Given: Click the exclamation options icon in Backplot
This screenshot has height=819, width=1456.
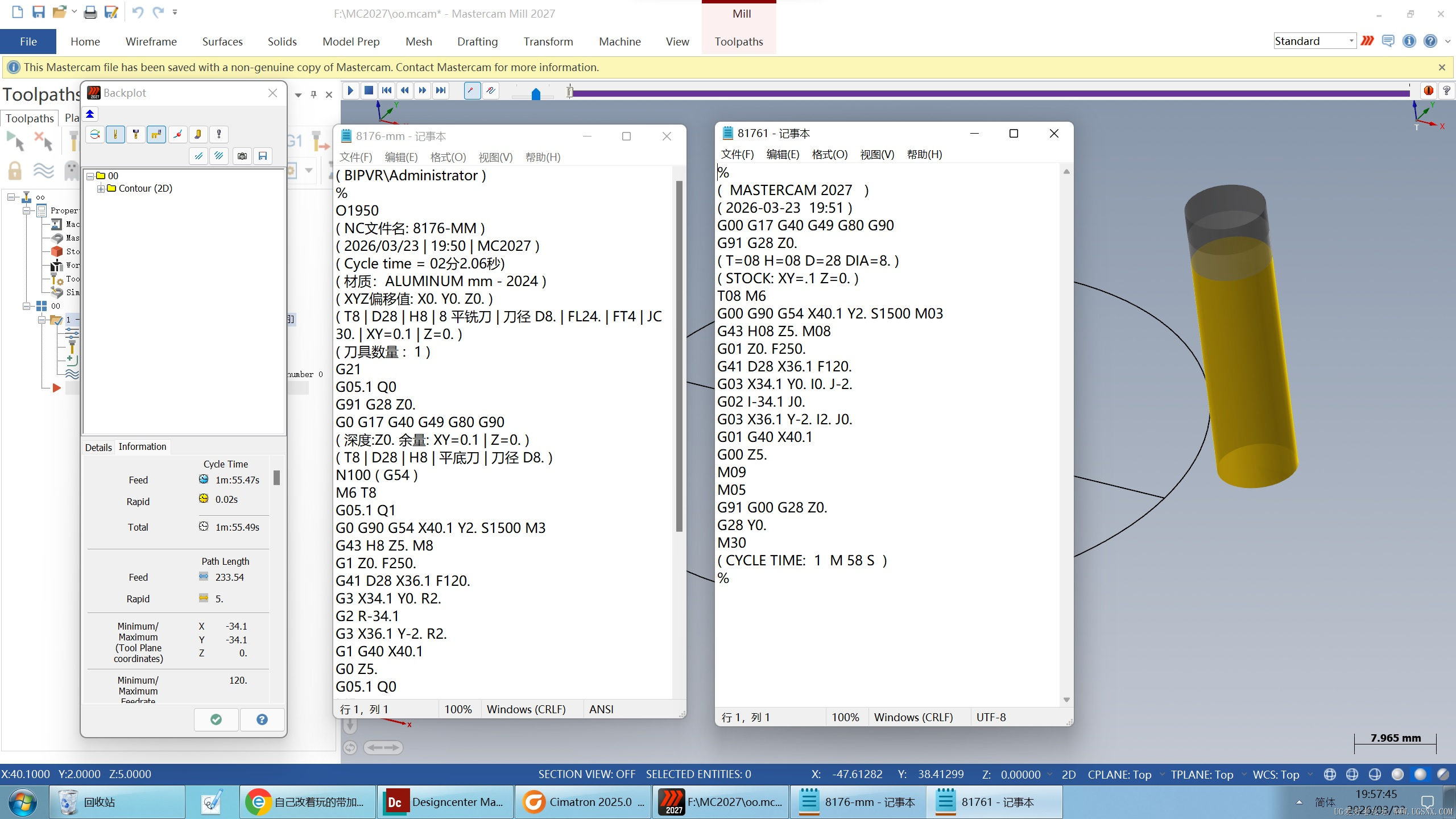Looking at the screenshot, I should tap(219, 134).
